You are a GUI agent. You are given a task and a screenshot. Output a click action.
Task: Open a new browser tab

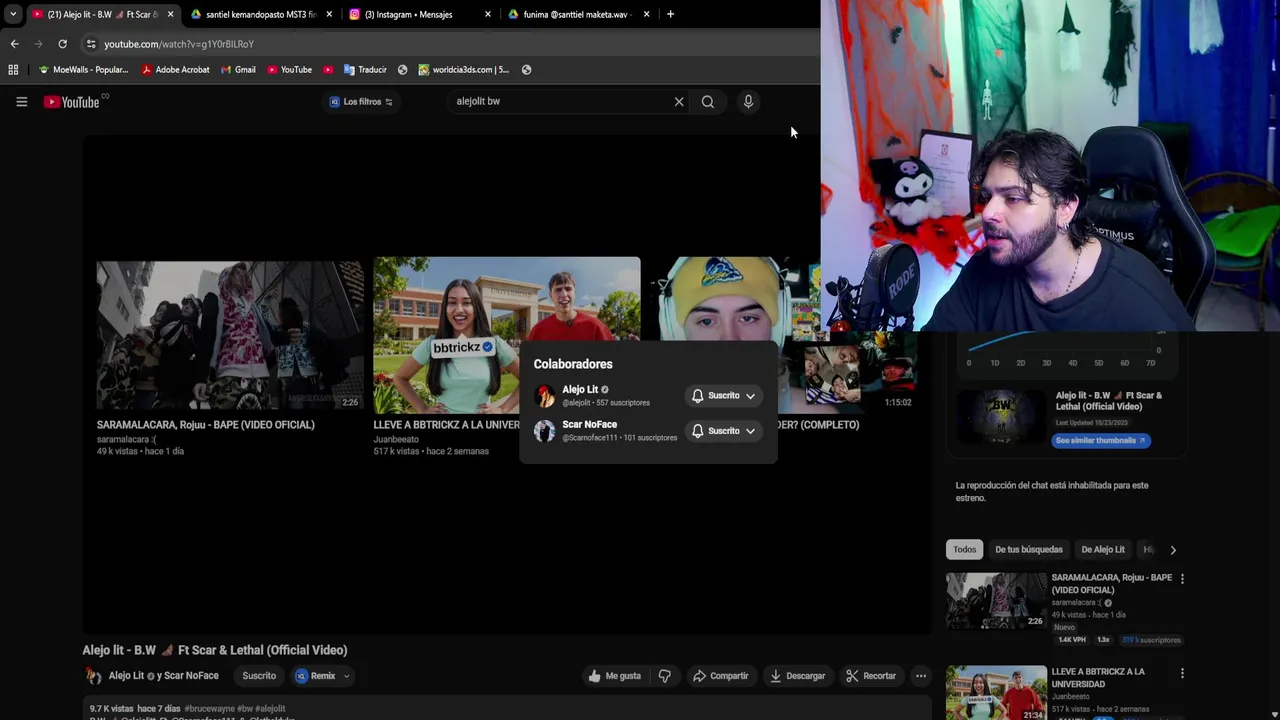tap(670, 14)
